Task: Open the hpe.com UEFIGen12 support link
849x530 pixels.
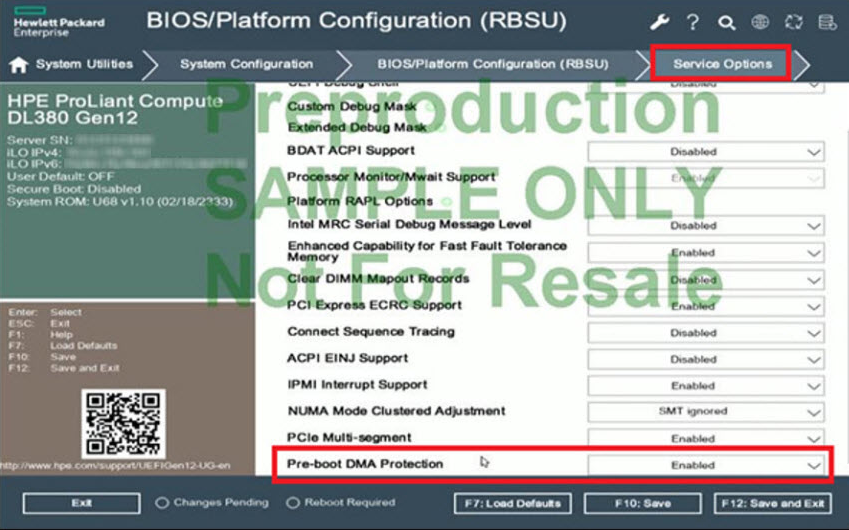Action: pos(115,466)
